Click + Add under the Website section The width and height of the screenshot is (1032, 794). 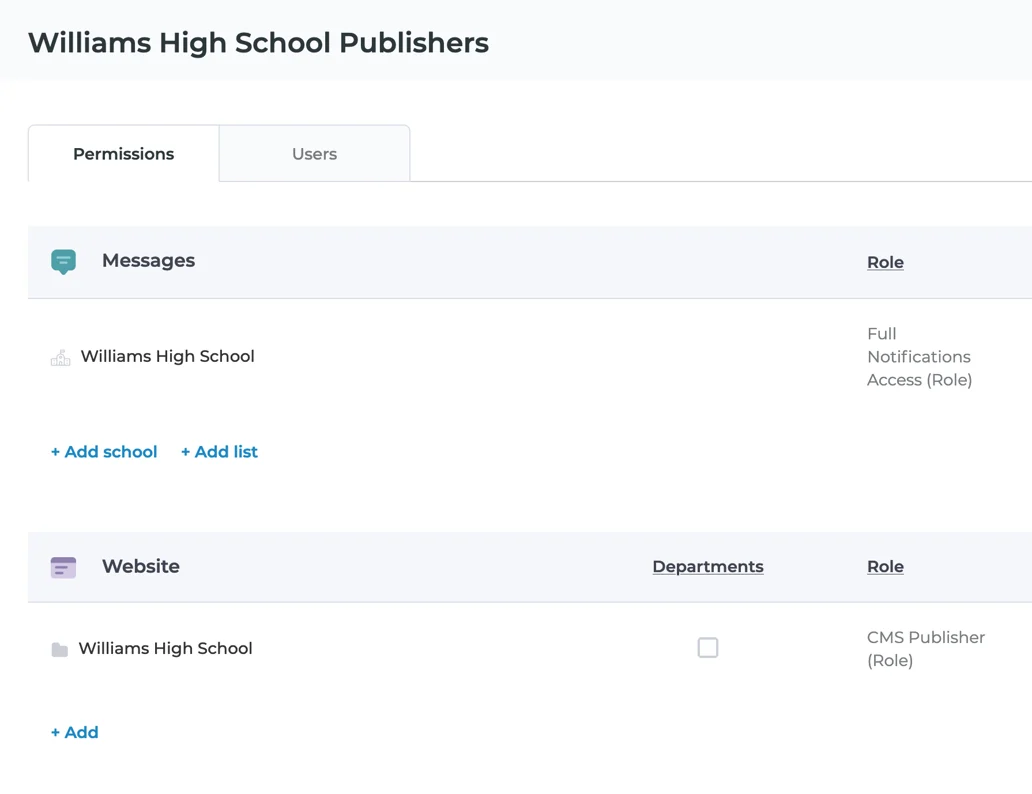click(75, 733)
